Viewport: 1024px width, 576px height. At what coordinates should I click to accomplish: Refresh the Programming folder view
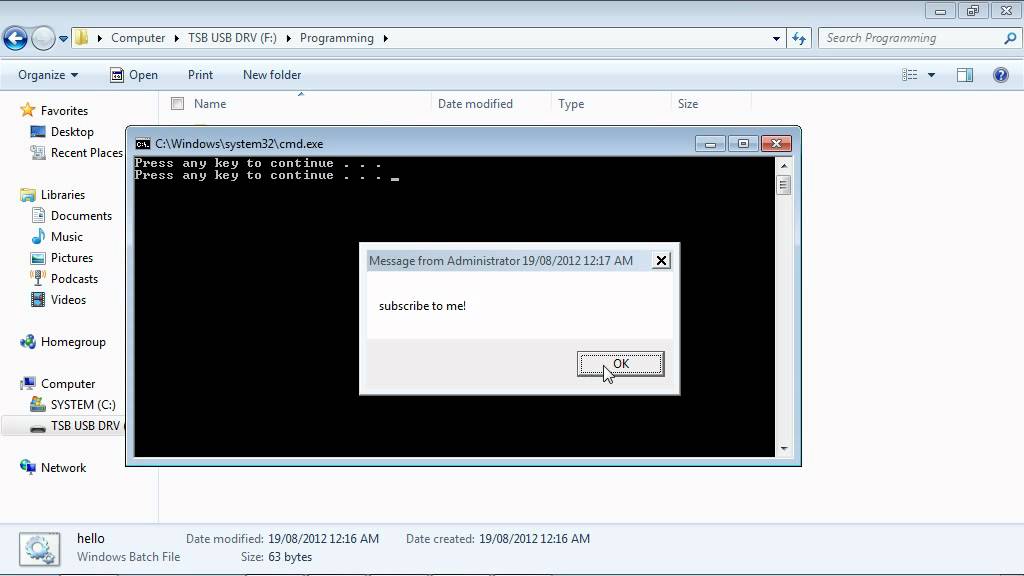coord(799,39)
